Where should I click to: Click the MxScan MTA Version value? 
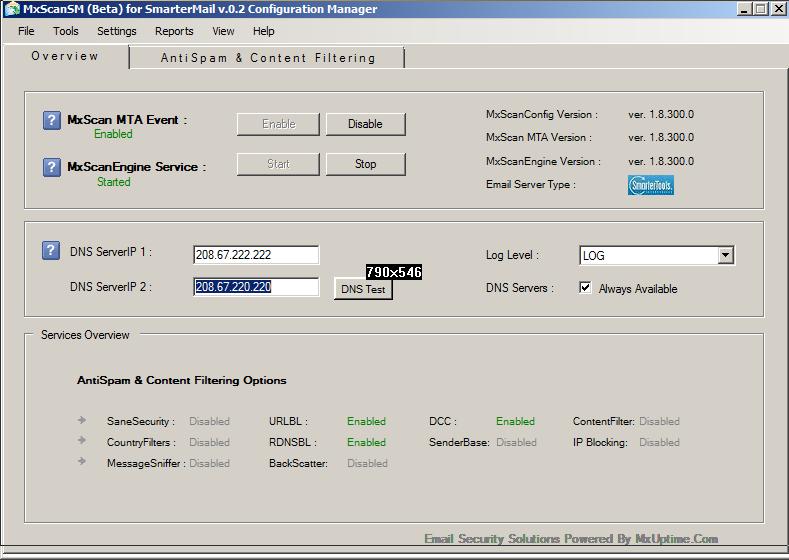pyautogui.click(x=661, y=137)
